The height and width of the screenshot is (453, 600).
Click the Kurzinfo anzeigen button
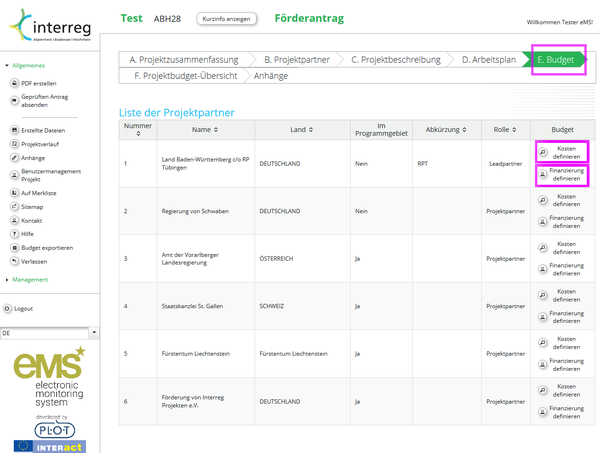coord(228,18)
